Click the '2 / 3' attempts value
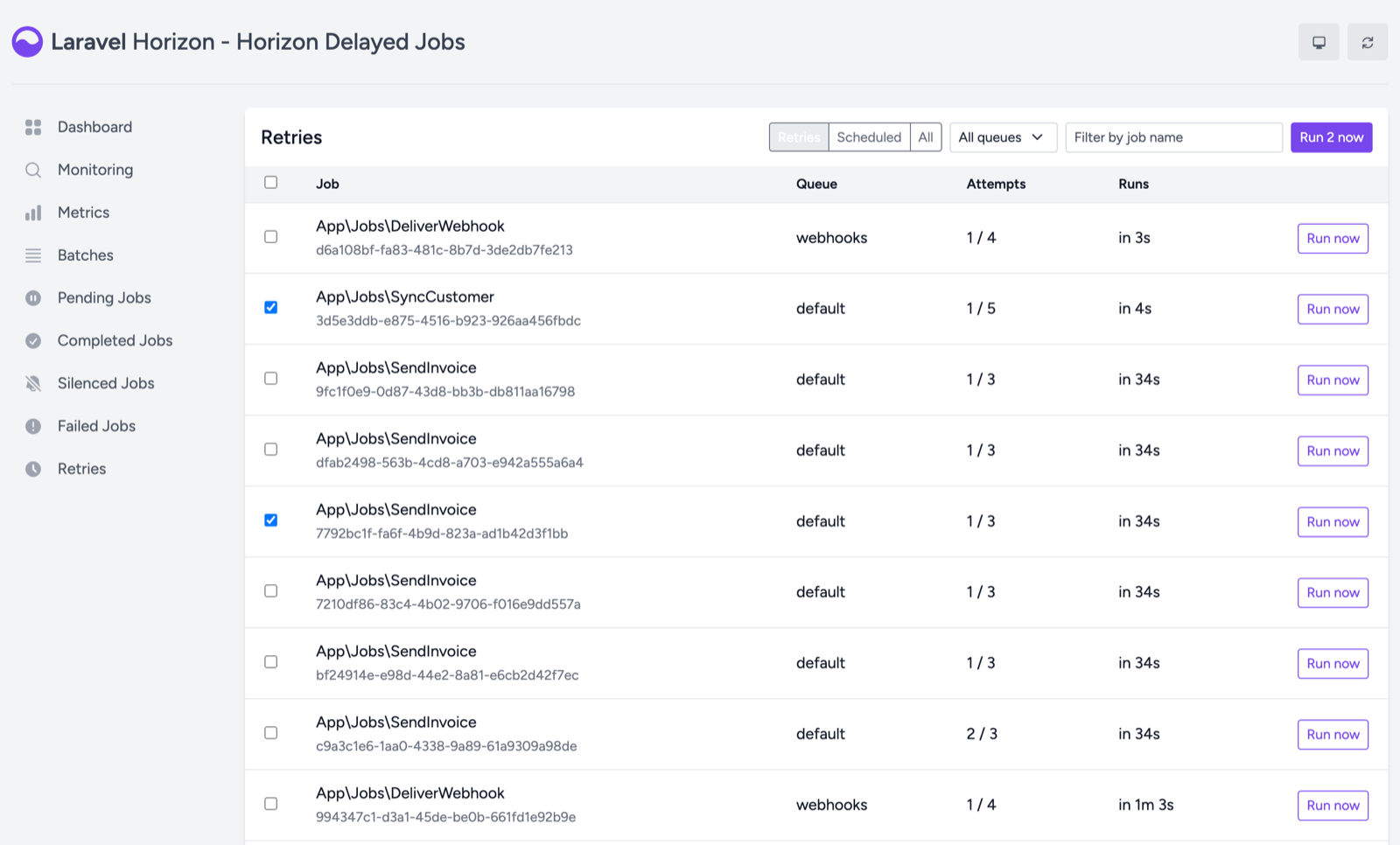The image size is (1400, 845). 982,734
